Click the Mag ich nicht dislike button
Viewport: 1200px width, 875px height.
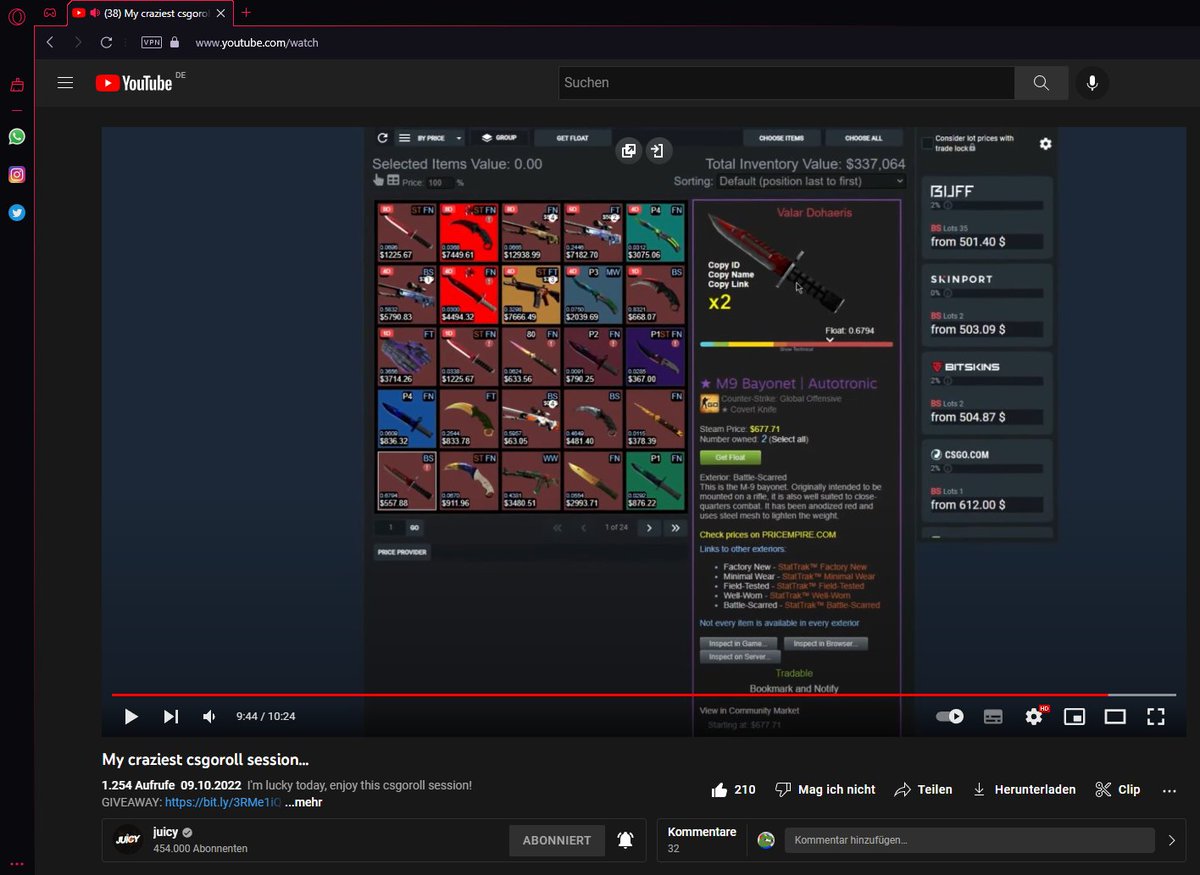coord(825,789)
